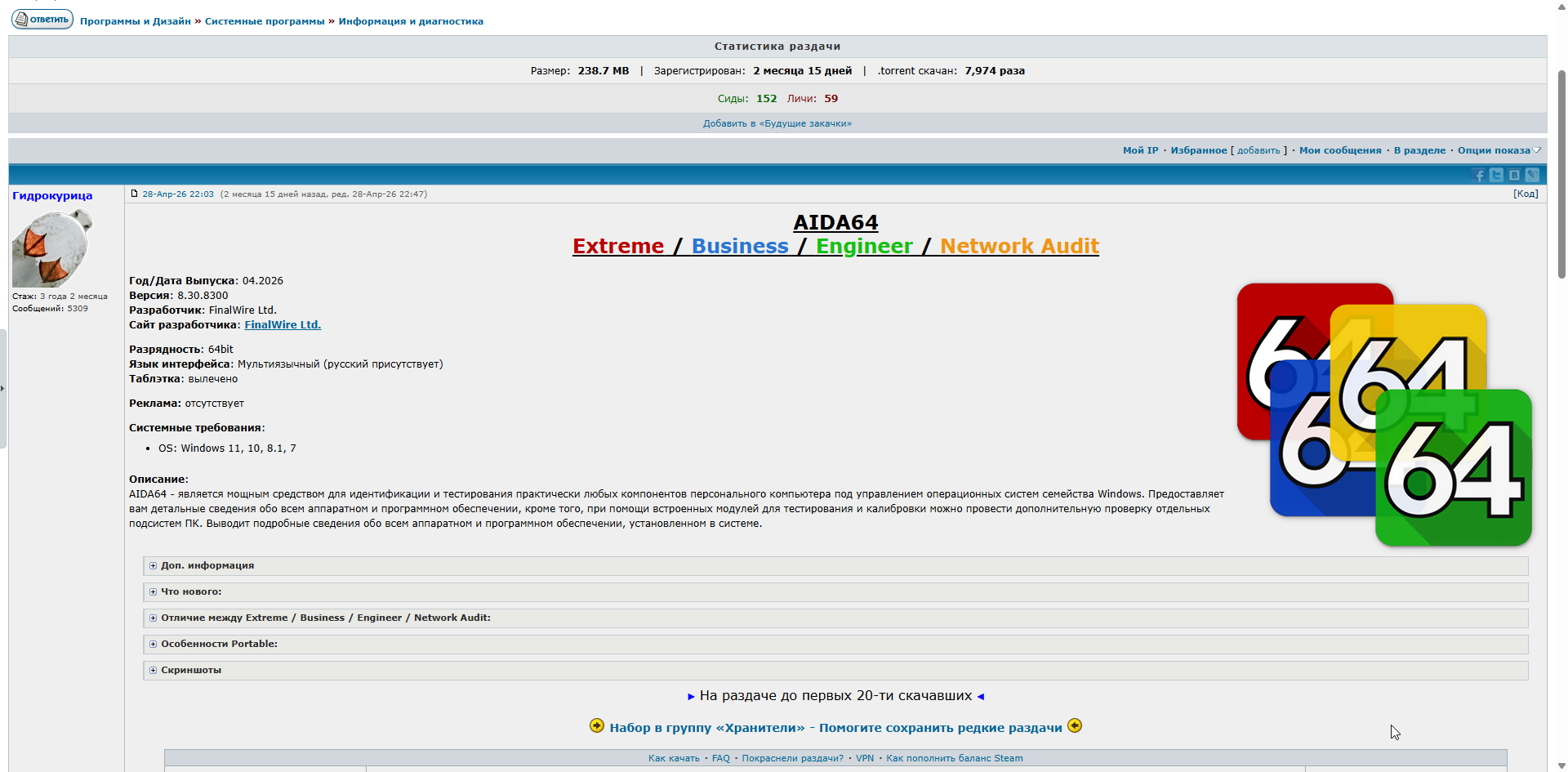The height and width of the screenshot is (772, 1568).
Task: Expand the «Скриншоты» spoiler
Action: pos(835,670)
